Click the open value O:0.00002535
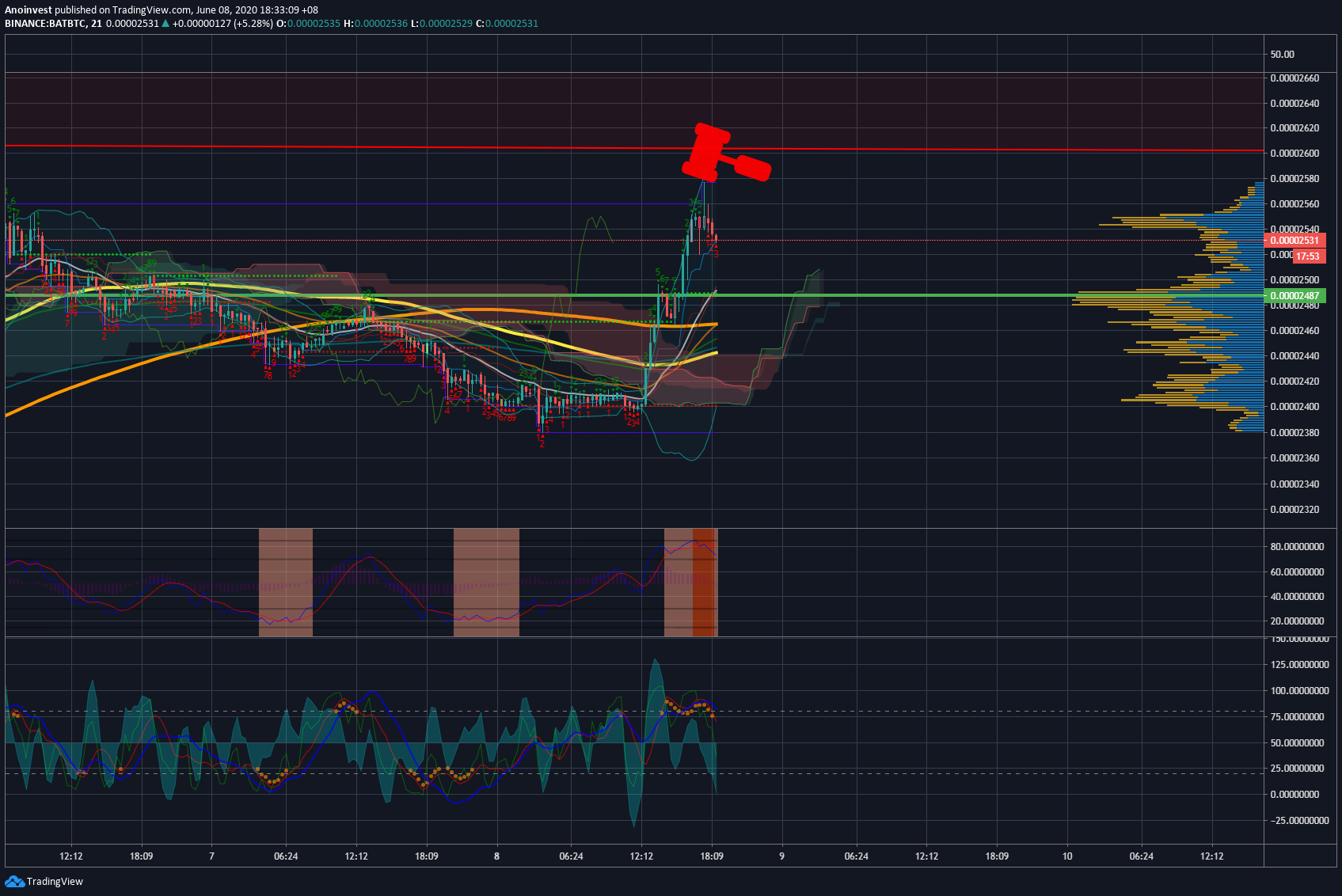This screenshot has width=1342, height=896. (307, 24)
